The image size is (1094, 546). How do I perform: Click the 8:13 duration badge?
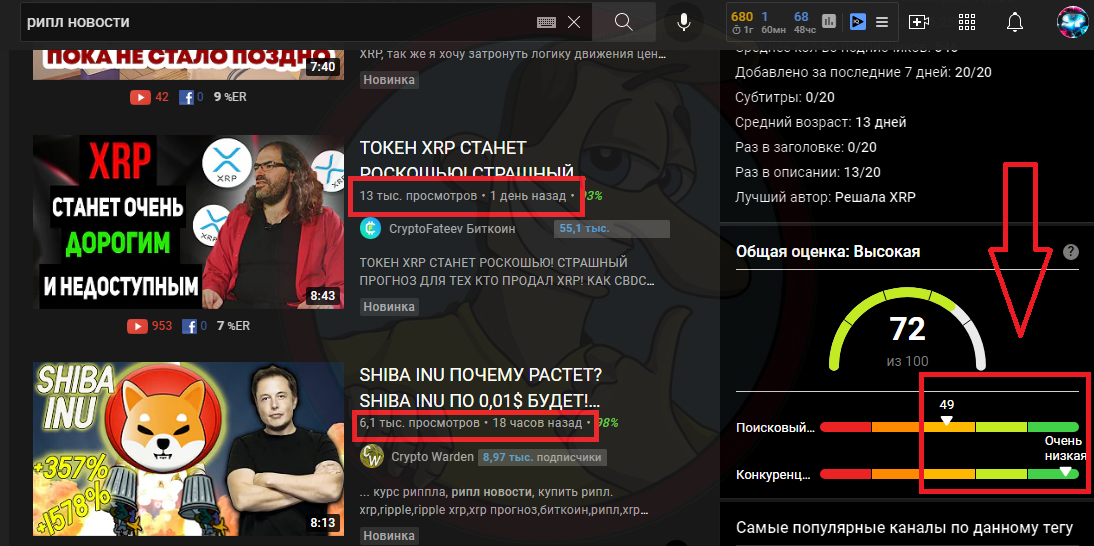tap(323, 523)
